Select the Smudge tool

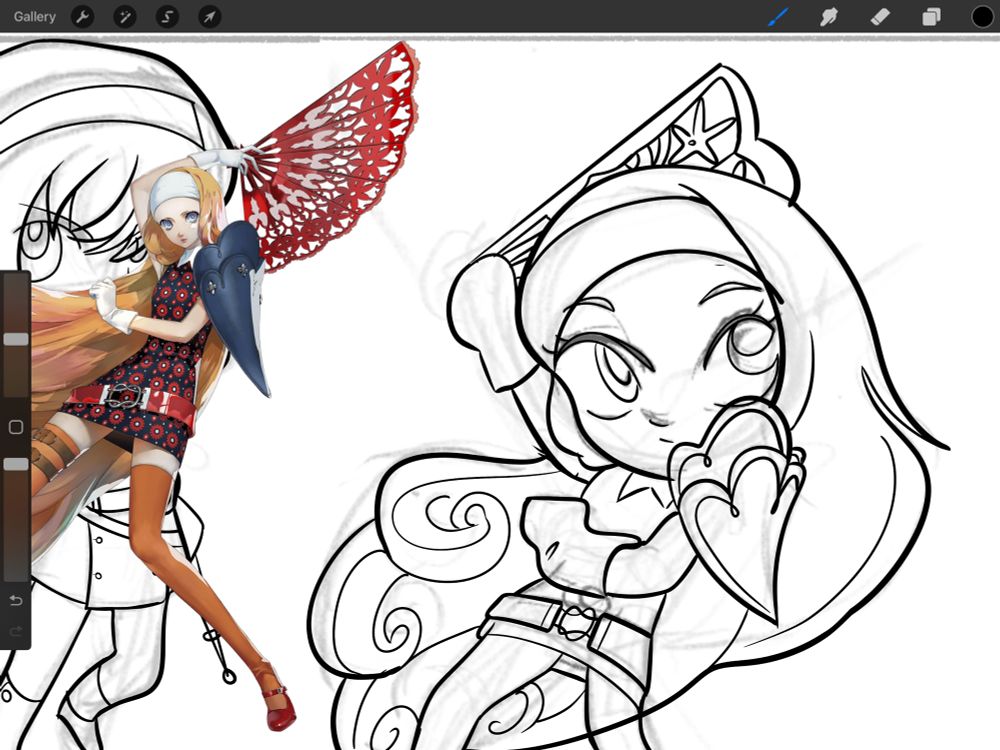828,17
